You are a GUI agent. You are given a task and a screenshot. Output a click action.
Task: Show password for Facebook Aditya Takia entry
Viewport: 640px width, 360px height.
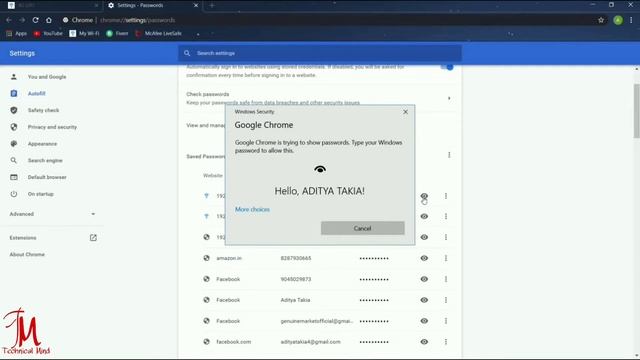424,300
